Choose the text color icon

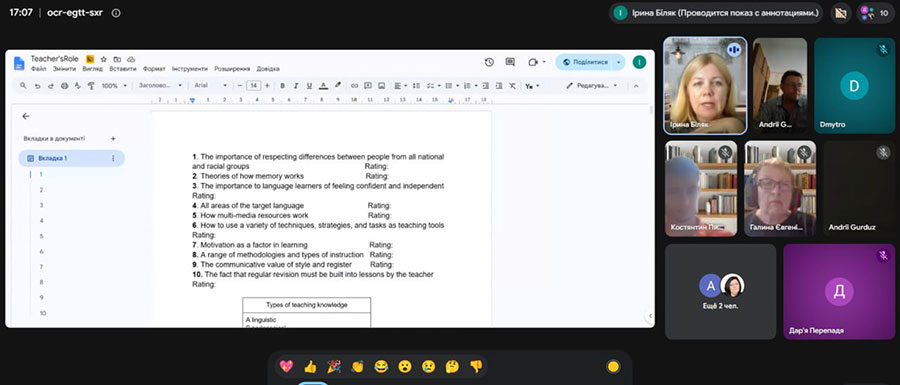(x=323, y=85)
